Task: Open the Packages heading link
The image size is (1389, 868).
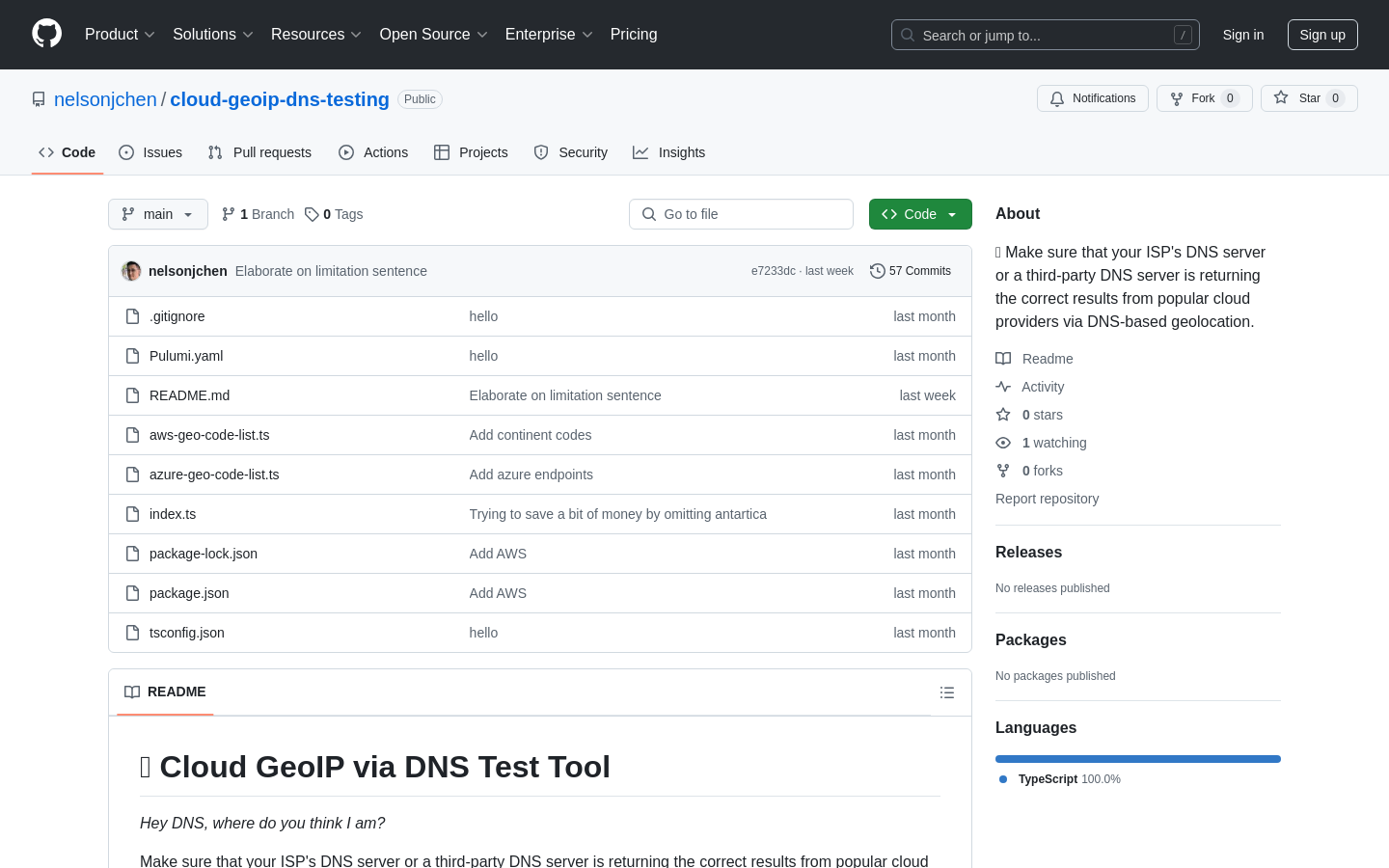Action: coord(1030,640)
